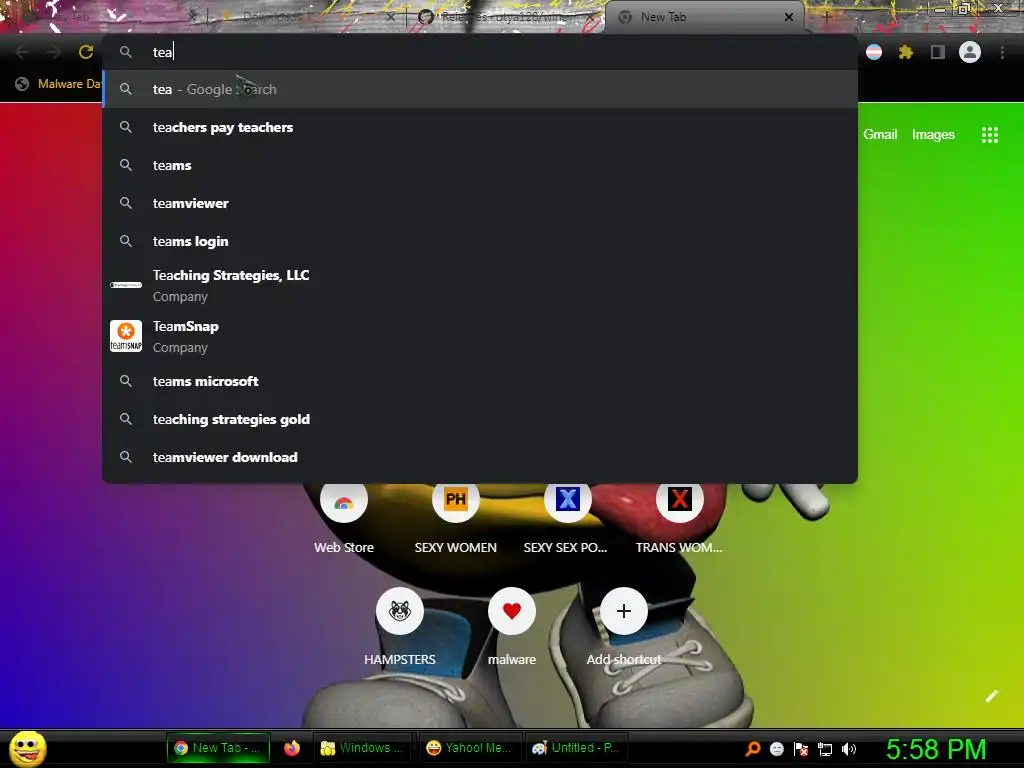1024x768 pixels.
Task: Pick the 'teams' suggestion
Action: (x=480, y=165)
